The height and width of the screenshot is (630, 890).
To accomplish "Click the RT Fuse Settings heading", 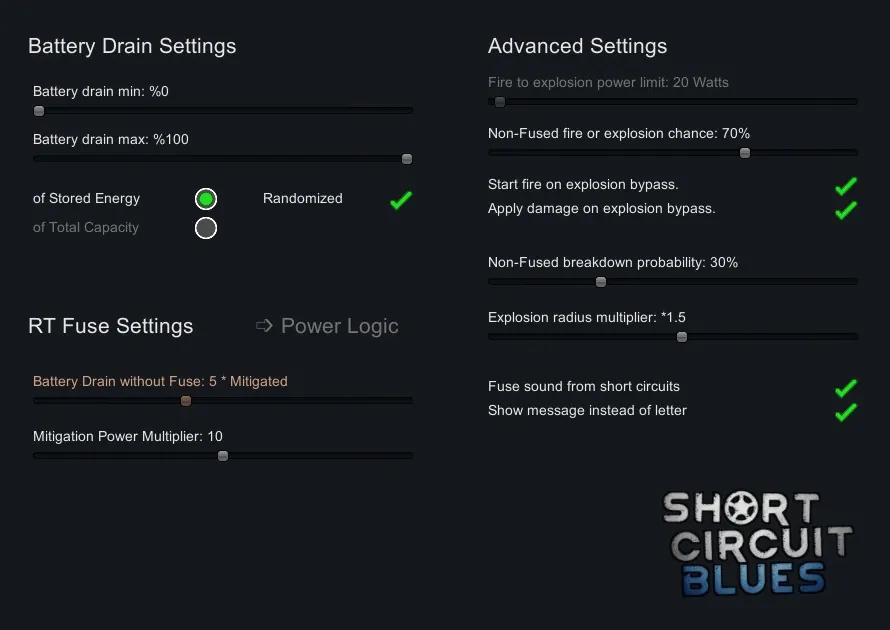I will (111, 326).
